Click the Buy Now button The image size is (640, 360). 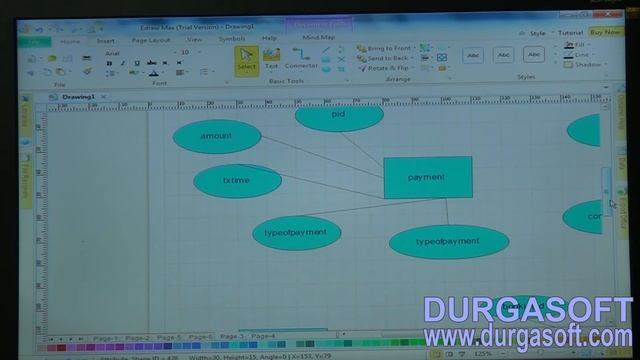tap(605, 32)
